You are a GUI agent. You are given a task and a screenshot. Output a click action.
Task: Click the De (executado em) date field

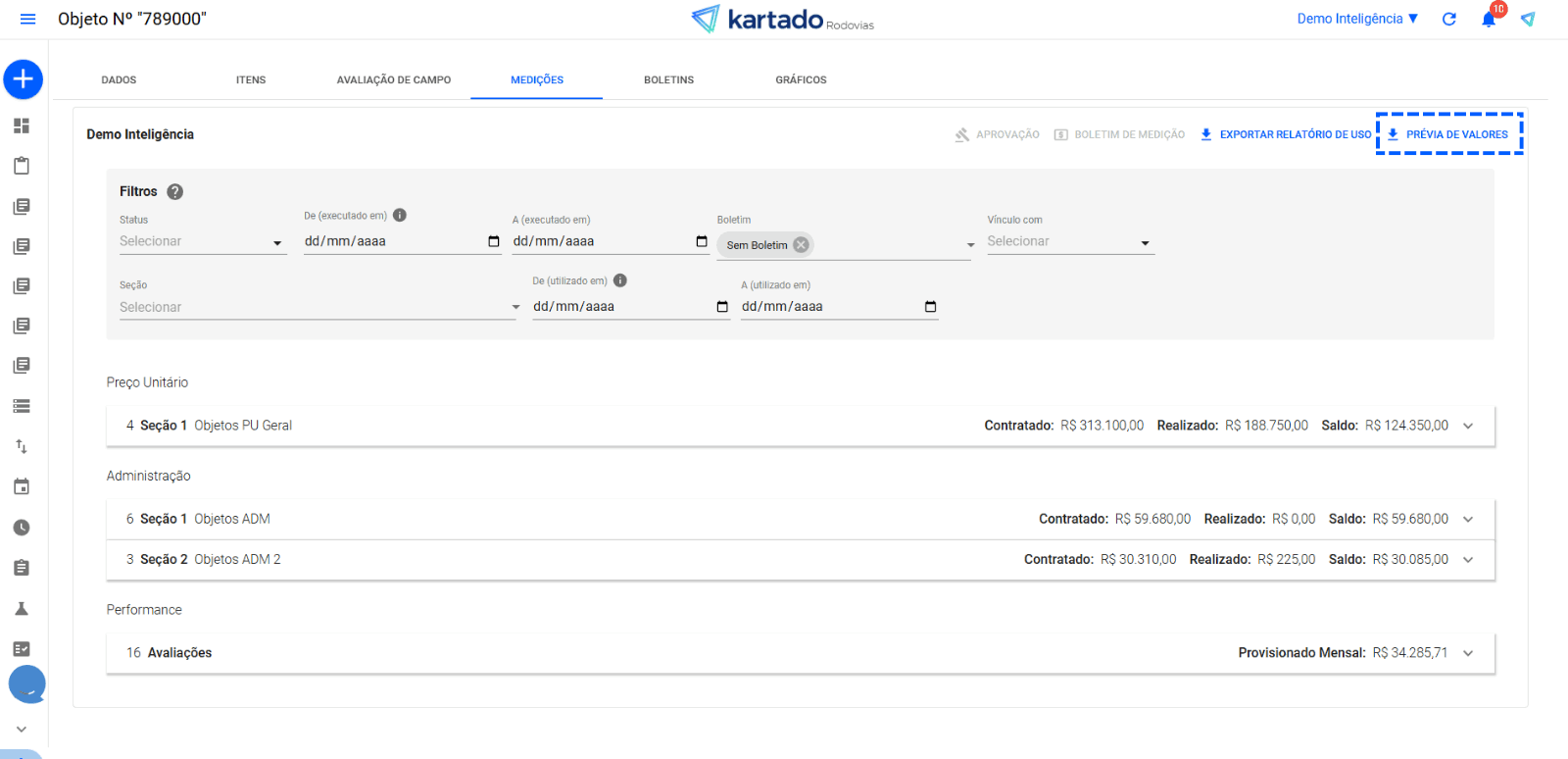[x=392, y=241]
